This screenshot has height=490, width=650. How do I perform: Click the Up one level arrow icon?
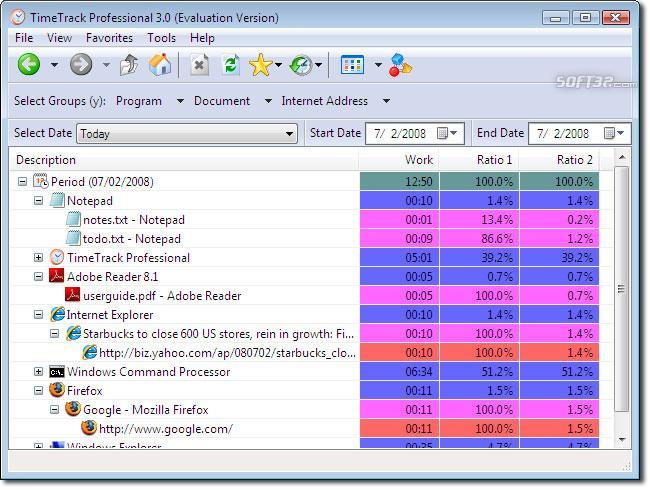tap(129, 65)
